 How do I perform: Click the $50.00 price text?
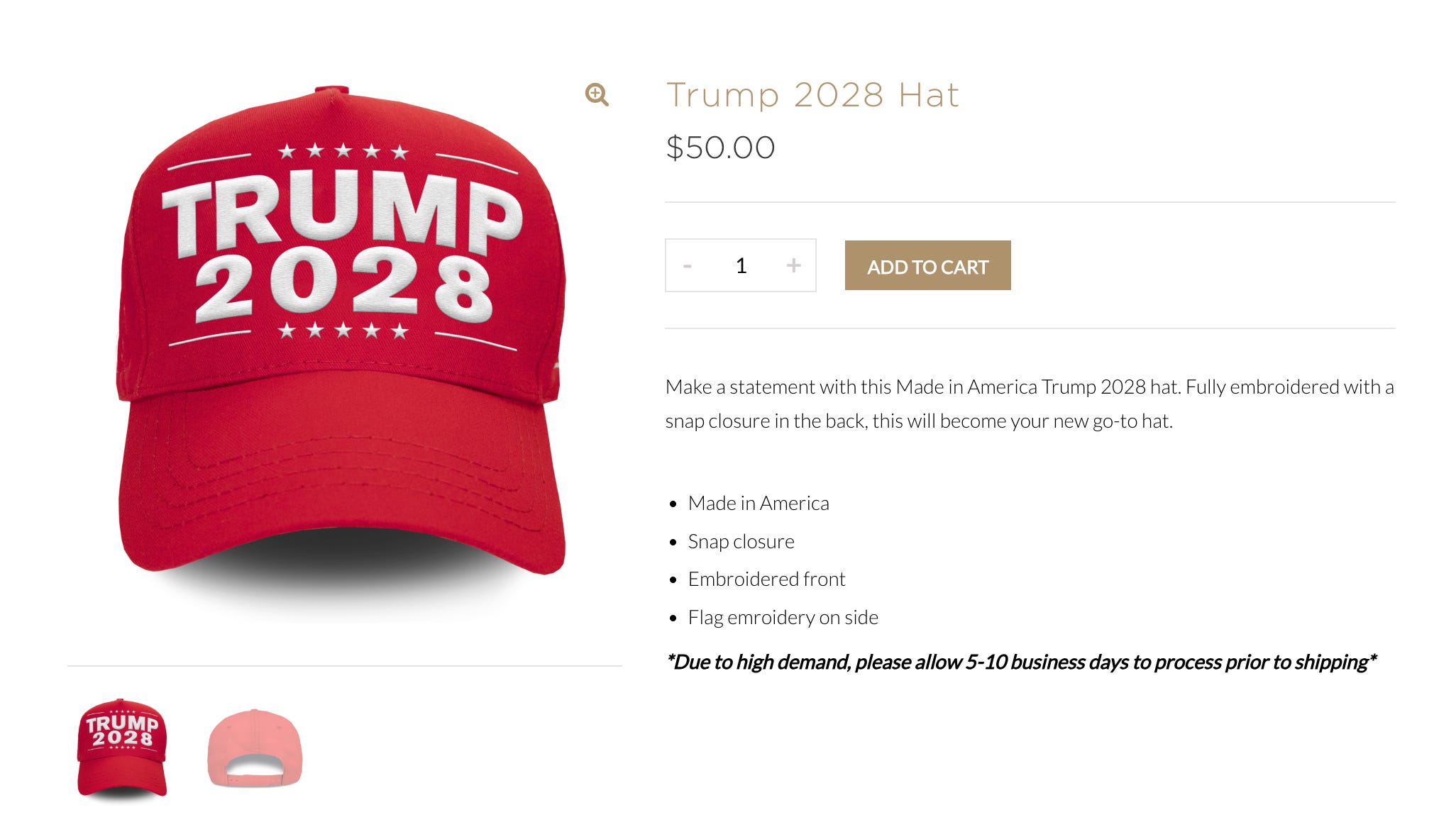(x=720, y=148)
